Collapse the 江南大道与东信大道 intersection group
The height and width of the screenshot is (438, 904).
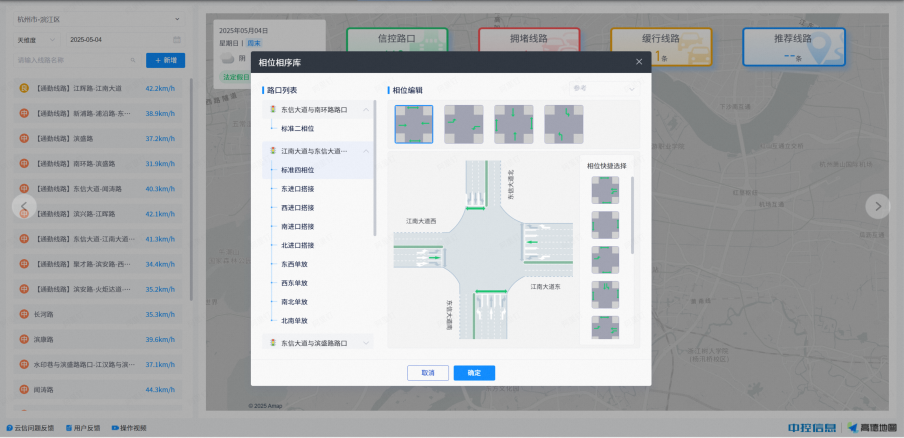pyautogui.click(x=366, y=151)
